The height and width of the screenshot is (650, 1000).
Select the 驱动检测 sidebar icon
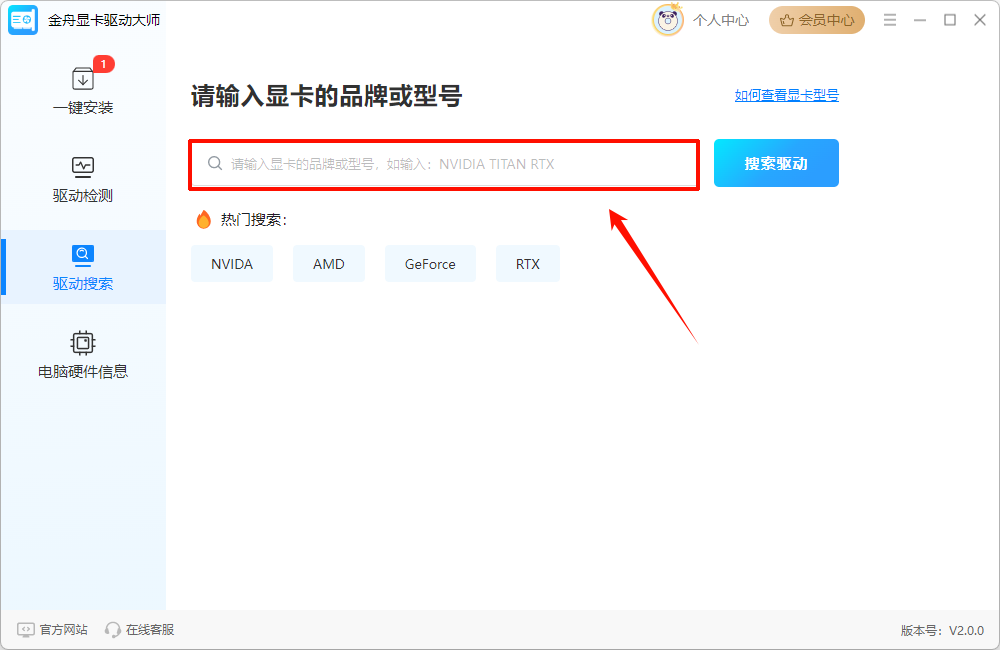(83, 167)
